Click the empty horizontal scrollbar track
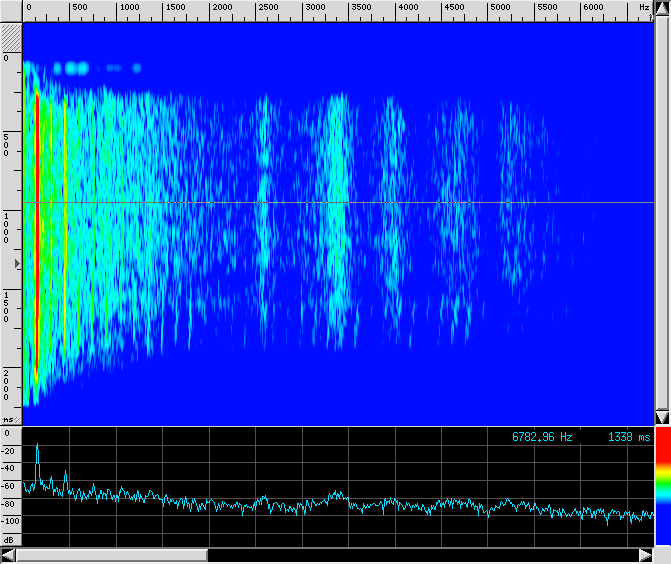This screenshot has height=564, width=671. [x=420, y=555]
